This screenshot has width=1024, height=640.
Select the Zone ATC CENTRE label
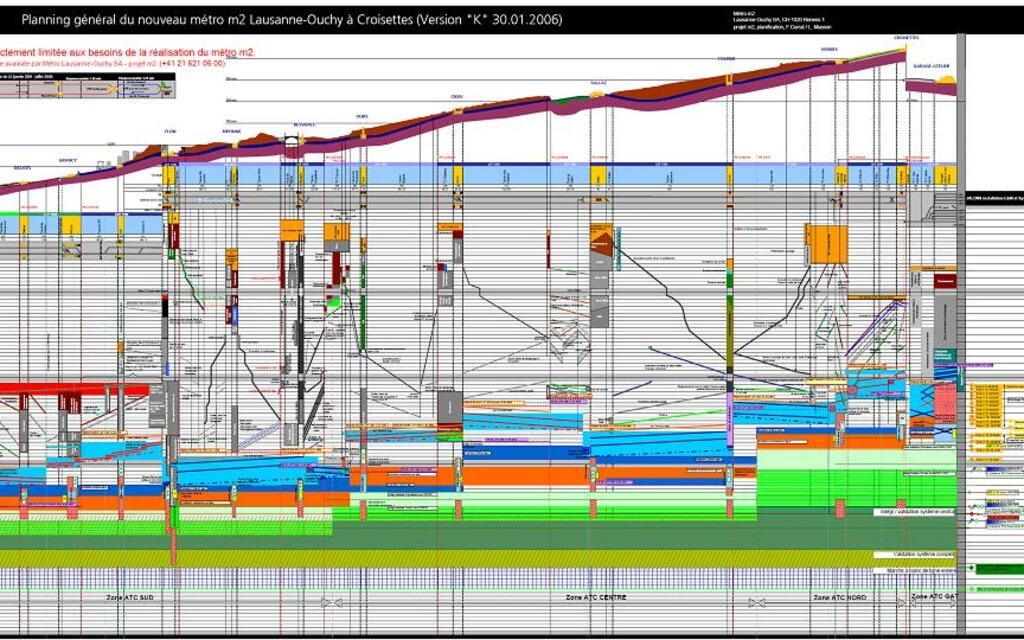pyautogui.click(x=596, y=597)
